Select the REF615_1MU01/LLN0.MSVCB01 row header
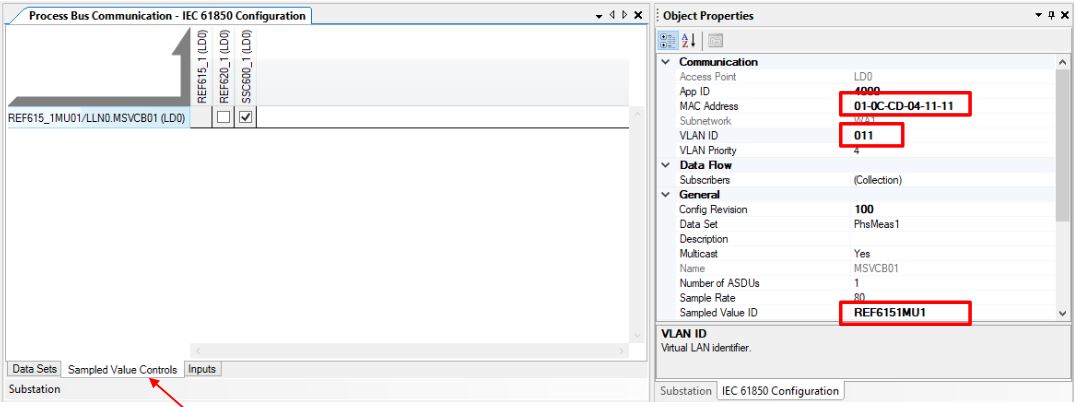 point(97,118)
